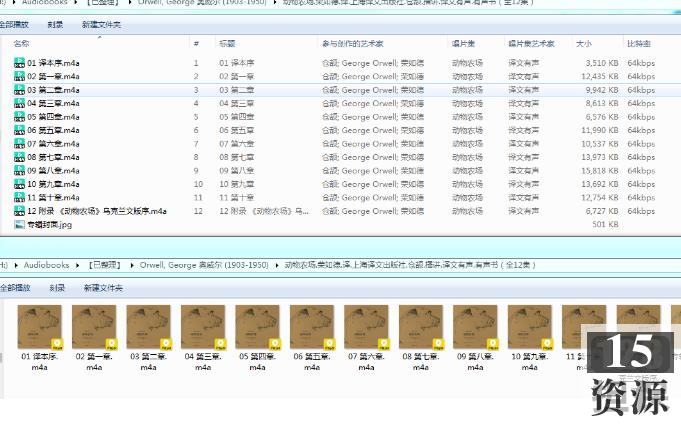Select the 05 第四章.m4a file icon
The image size is (681, 424).
tap(19, 116)
